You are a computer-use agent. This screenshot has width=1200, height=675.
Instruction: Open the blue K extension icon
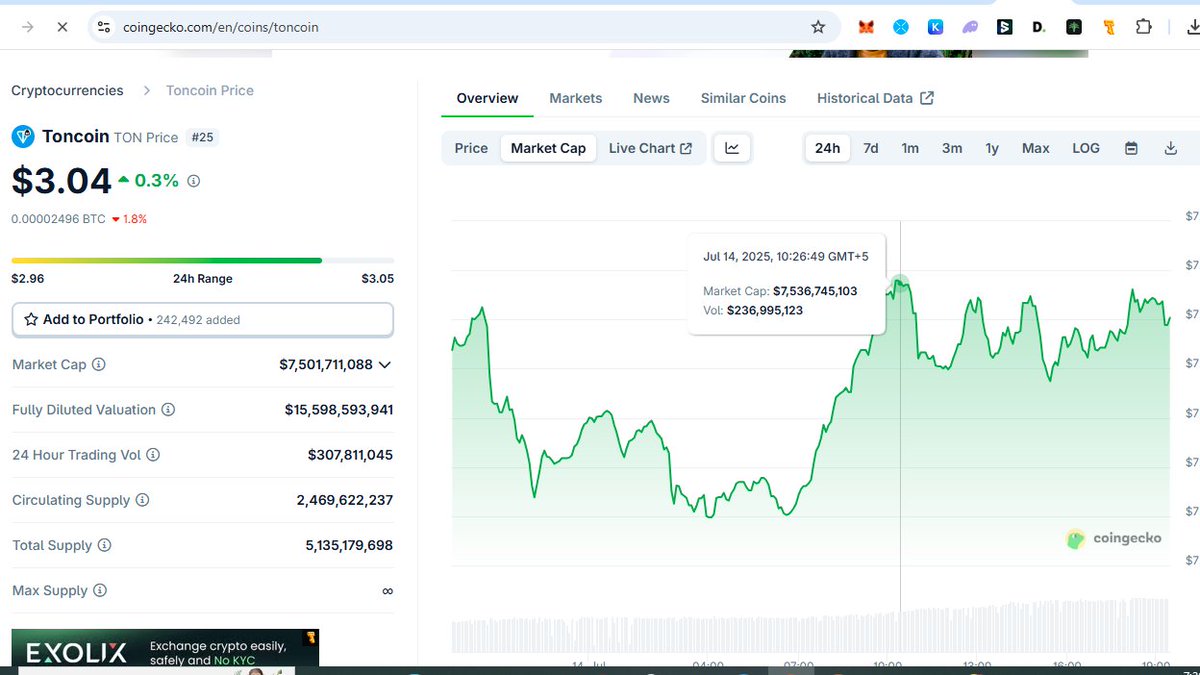[x=935, y=27]
